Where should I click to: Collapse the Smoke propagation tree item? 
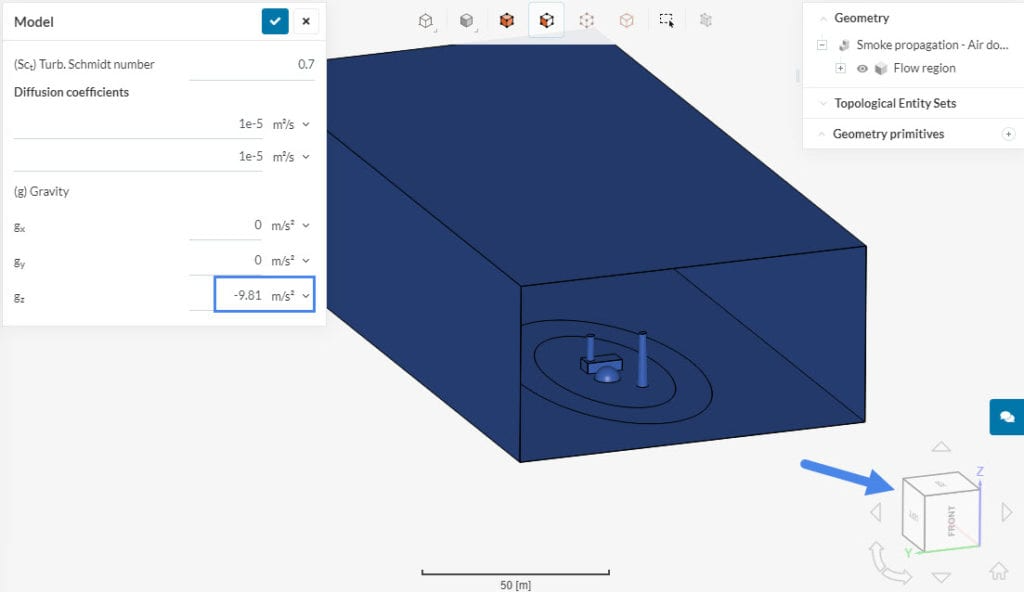[822, 45]
